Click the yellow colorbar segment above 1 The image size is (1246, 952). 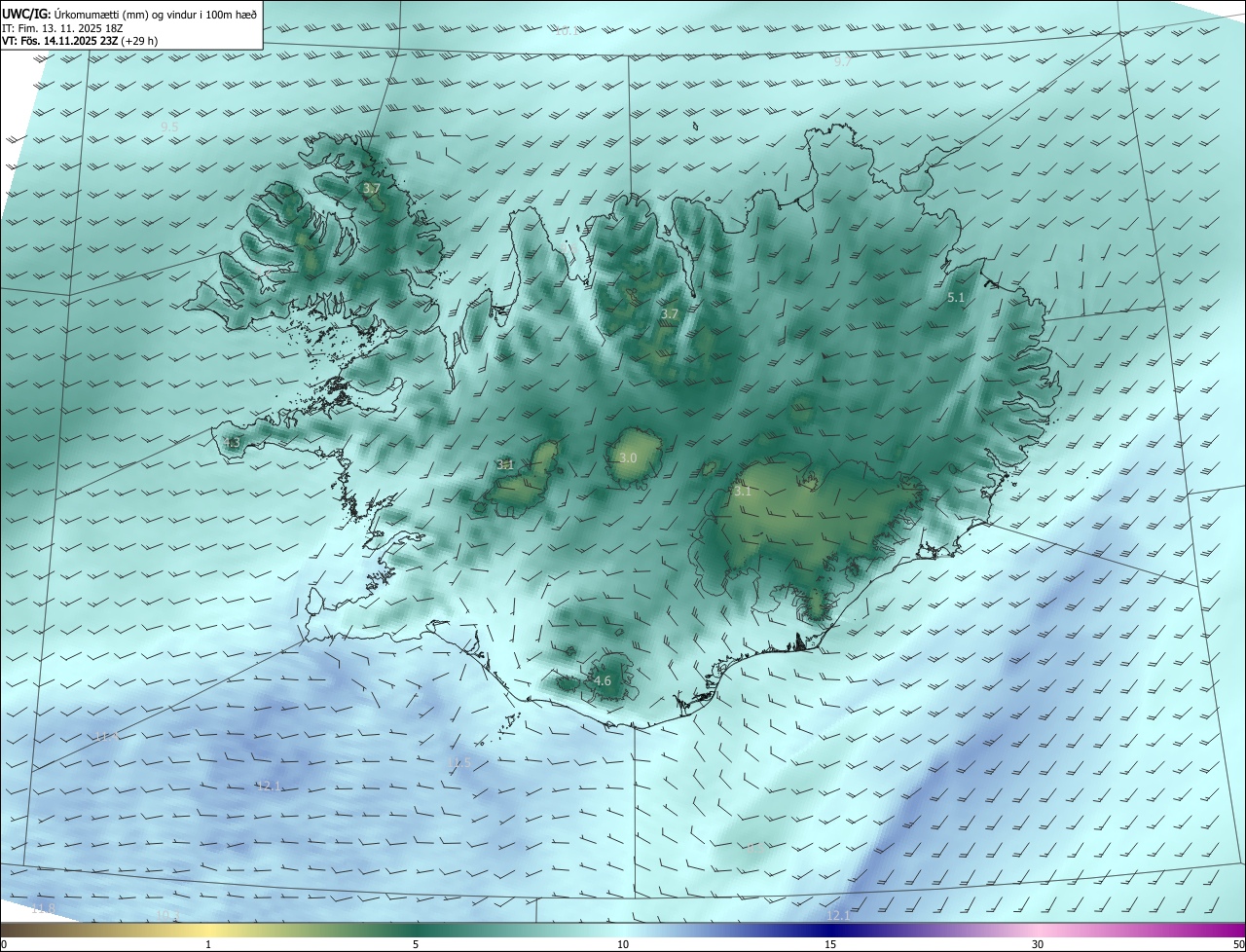208,930
